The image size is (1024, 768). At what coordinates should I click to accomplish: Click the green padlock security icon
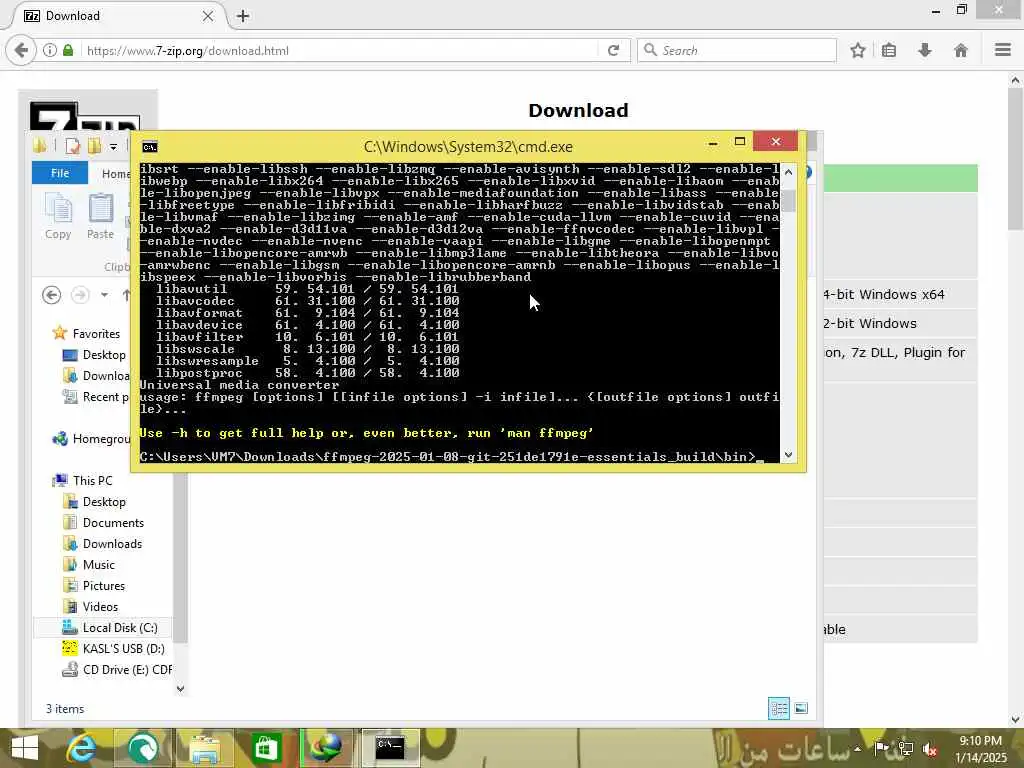click(x=68, y=50)
